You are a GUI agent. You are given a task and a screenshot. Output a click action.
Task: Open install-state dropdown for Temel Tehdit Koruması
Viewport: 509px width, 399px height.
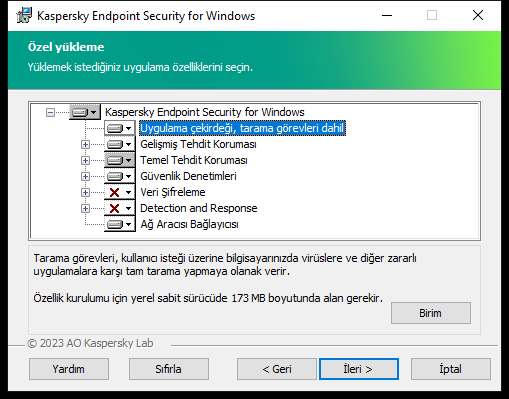(x=120, y=160)
